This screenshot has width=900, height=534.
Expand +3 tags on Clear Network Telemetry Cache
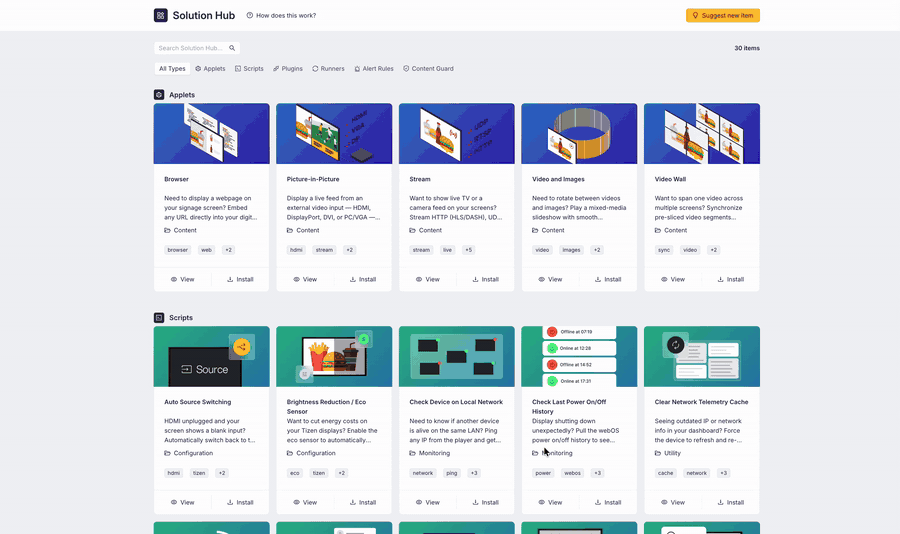tap(723, 473)
